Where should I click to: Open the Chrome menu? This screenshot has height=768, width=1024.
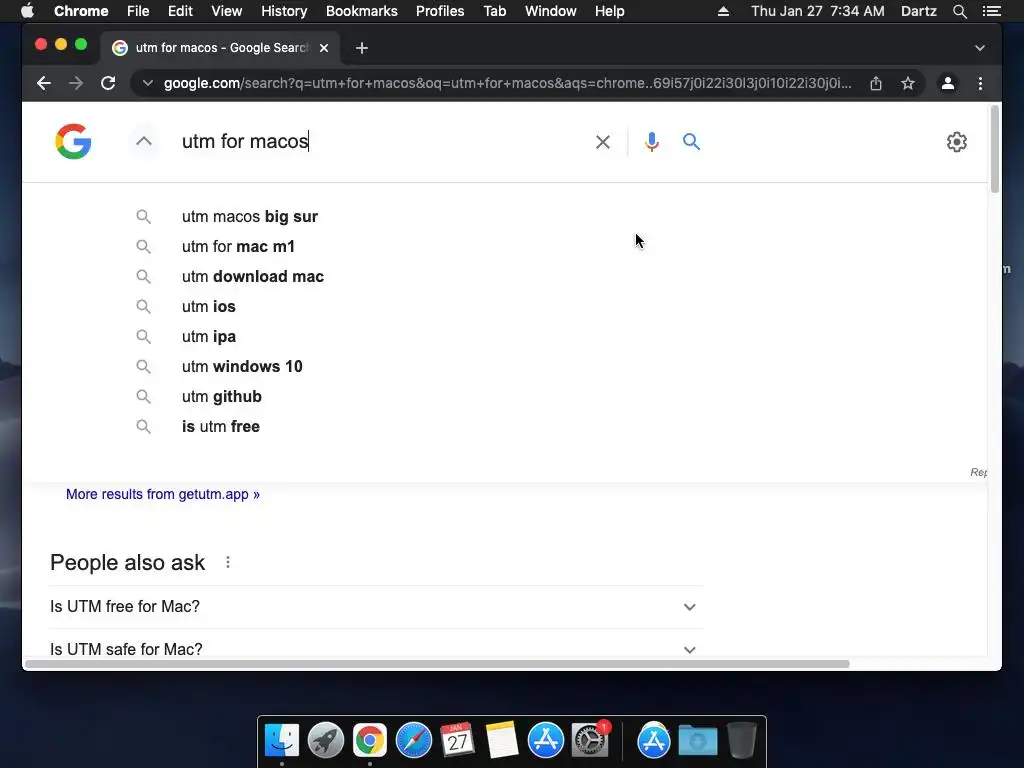81,11
